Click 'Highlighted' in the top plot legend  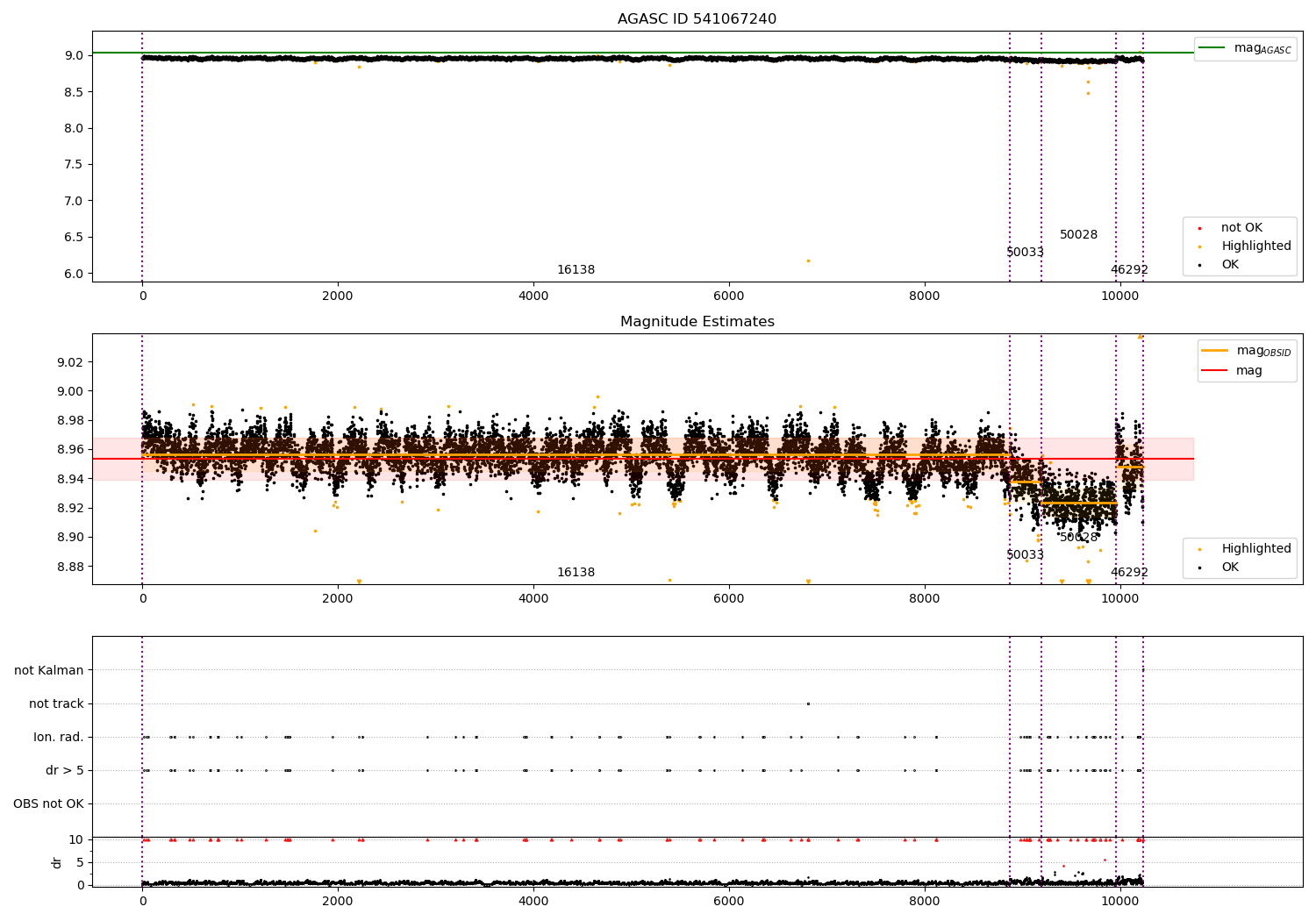(1255, 246)
